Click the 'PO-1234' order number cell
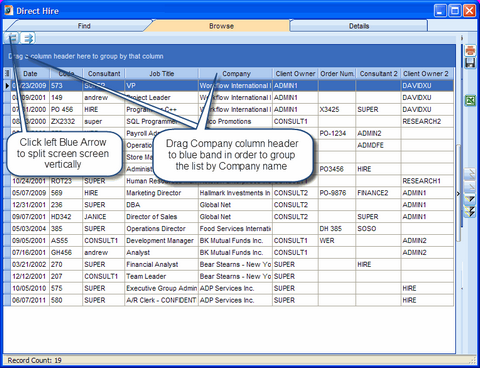Screen dimensions: 480x368 (x=337, y=133)
